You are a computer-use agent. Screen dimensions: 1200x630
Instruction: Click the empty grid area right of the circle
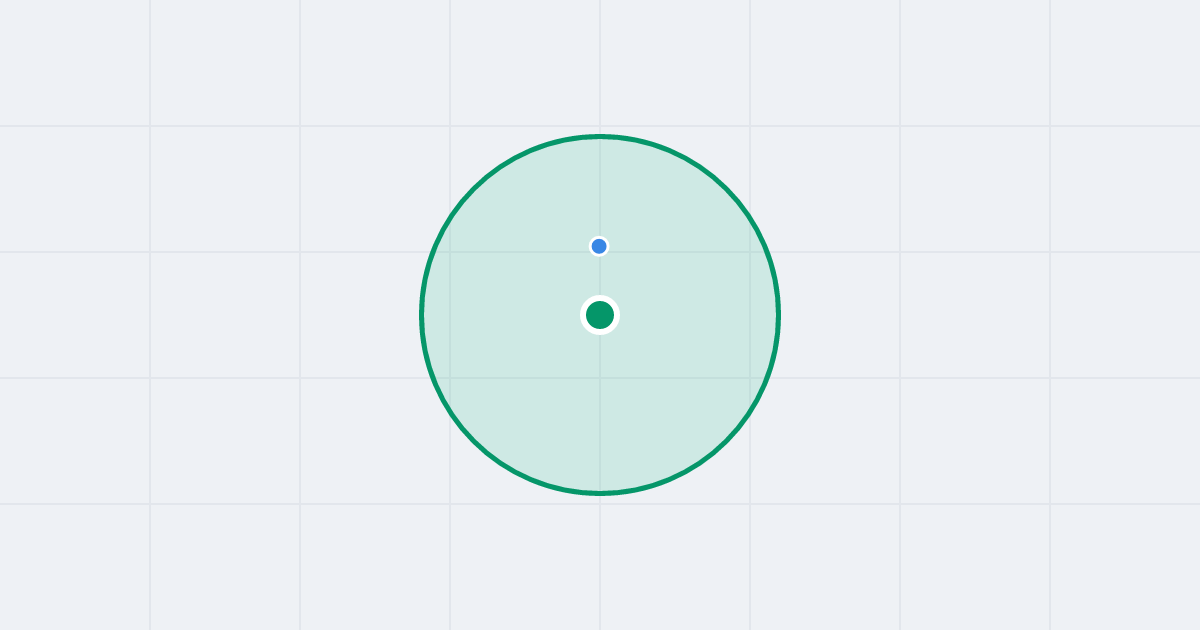pyautogui.click(x=990, y=315)
